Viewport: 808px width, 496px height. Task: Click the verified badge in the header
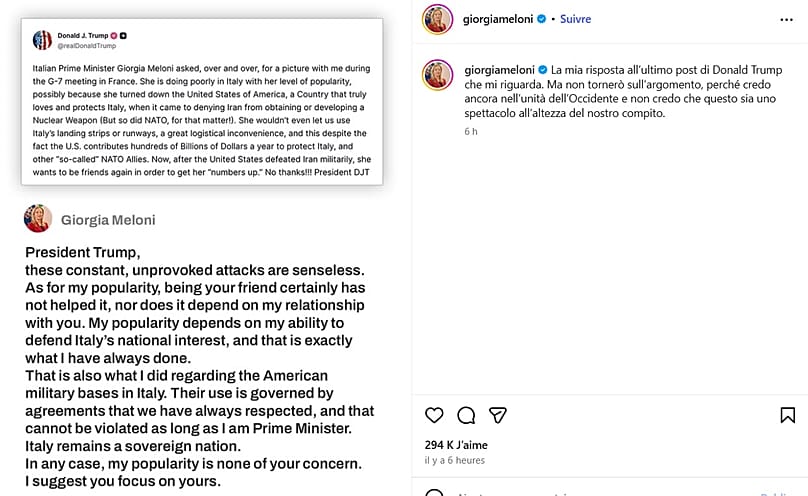click(542, 19)
